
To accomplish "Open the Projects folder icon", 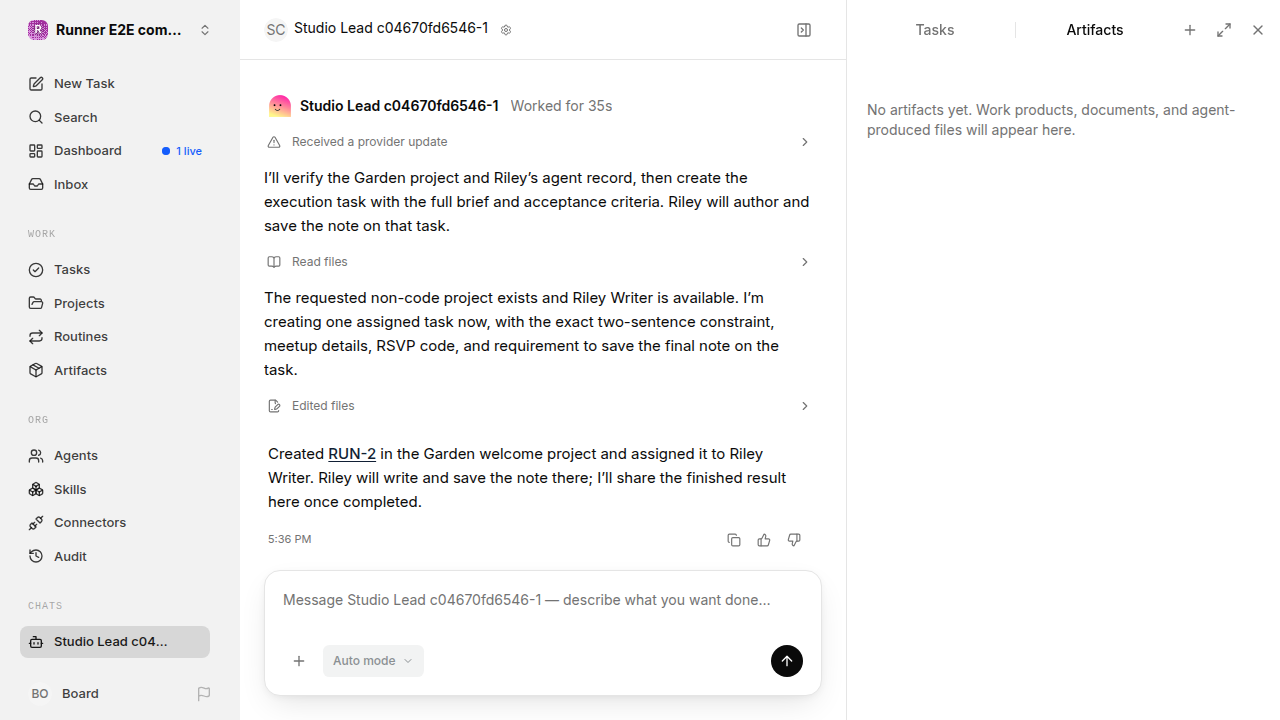I will point(36,304).
